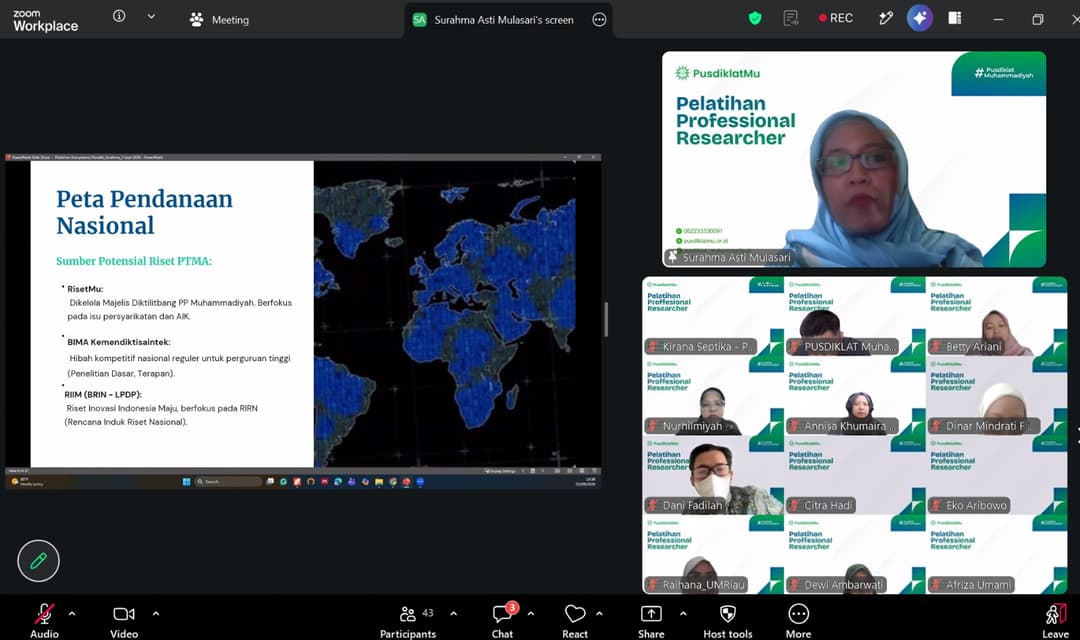
Task: Open the AI Companion sparkle icon
Action: [x=920, y=18]
